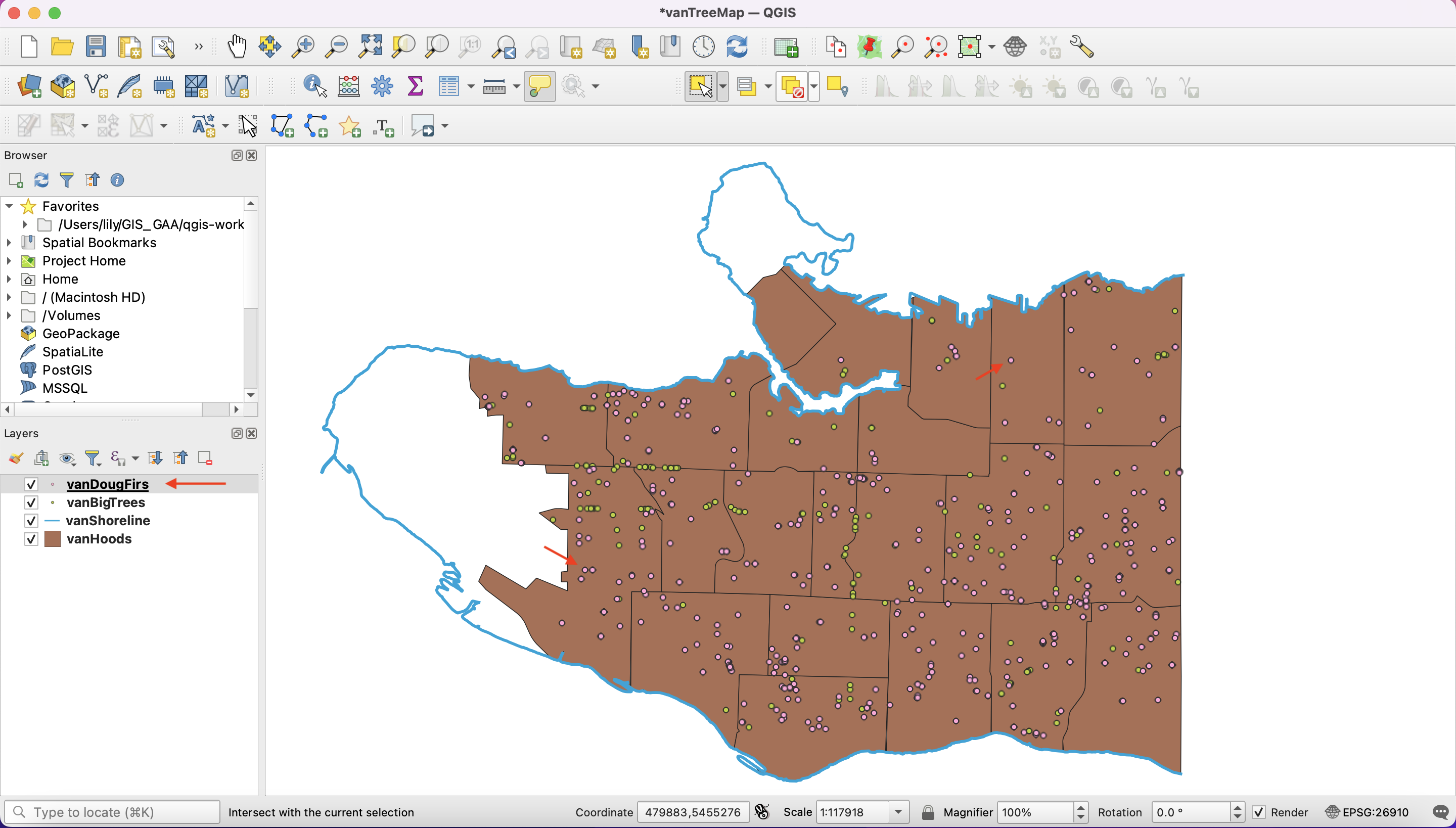The image size is (1456, 828).
Task: Click the vanHoods brown color swatch
Action: 53,538
